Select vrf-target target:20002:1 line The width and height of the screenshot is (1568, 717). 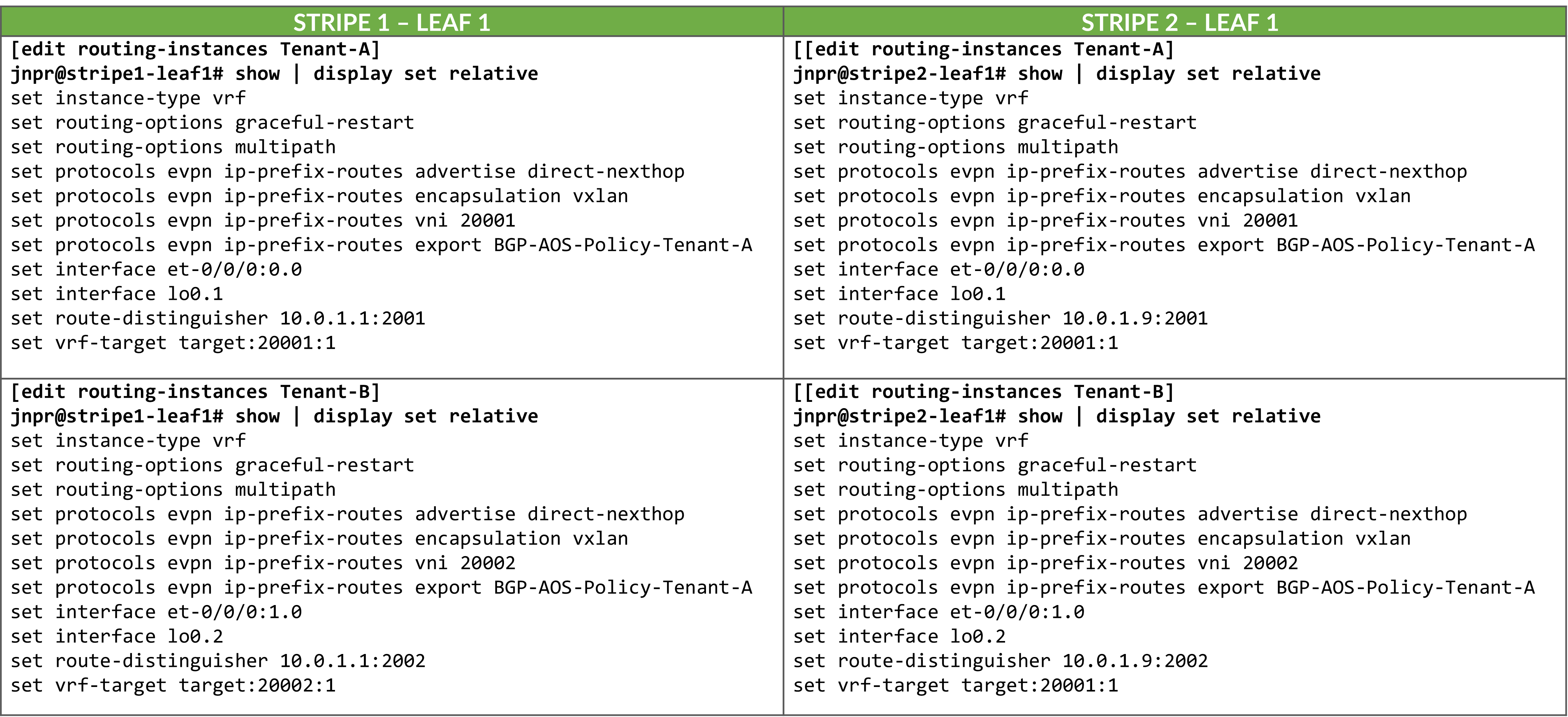click(x=173, y=685)
